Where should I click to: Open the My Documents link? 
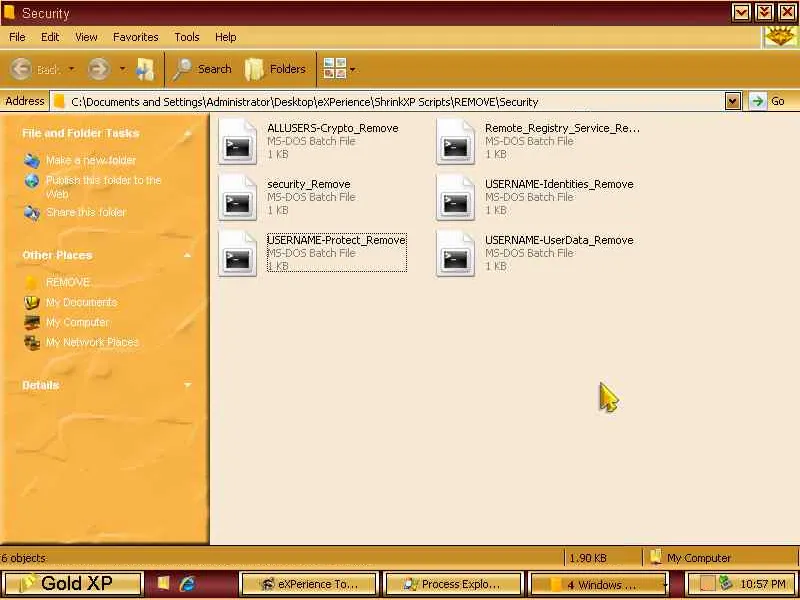[82, 302]
